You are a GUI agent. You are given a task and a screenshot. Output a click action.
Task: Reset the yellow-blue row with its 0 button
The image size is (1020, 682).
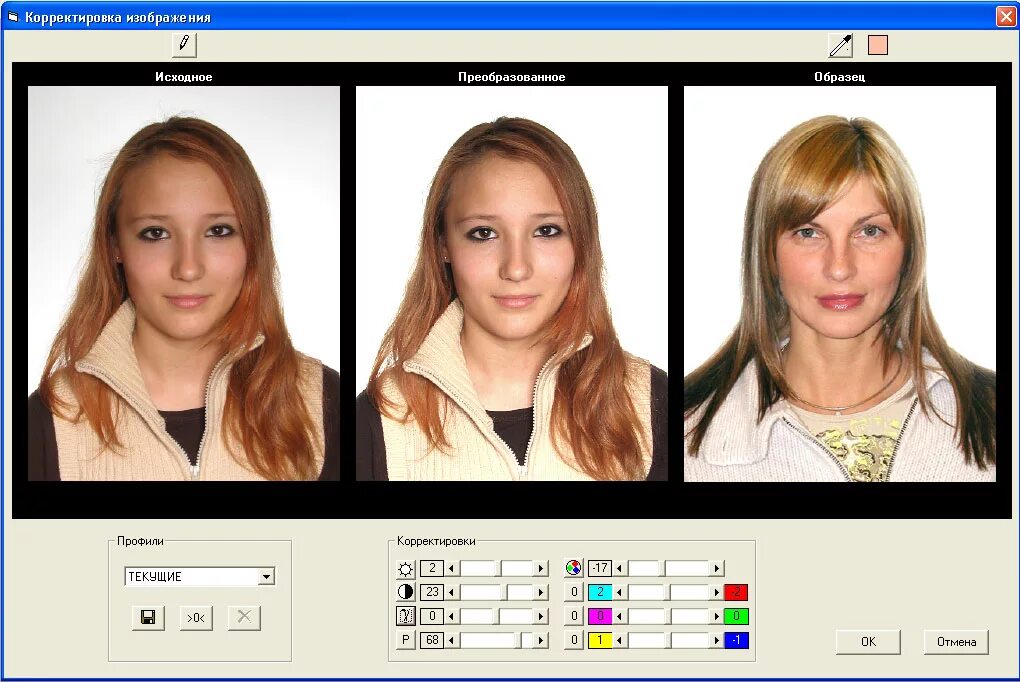tap(574, 640)
